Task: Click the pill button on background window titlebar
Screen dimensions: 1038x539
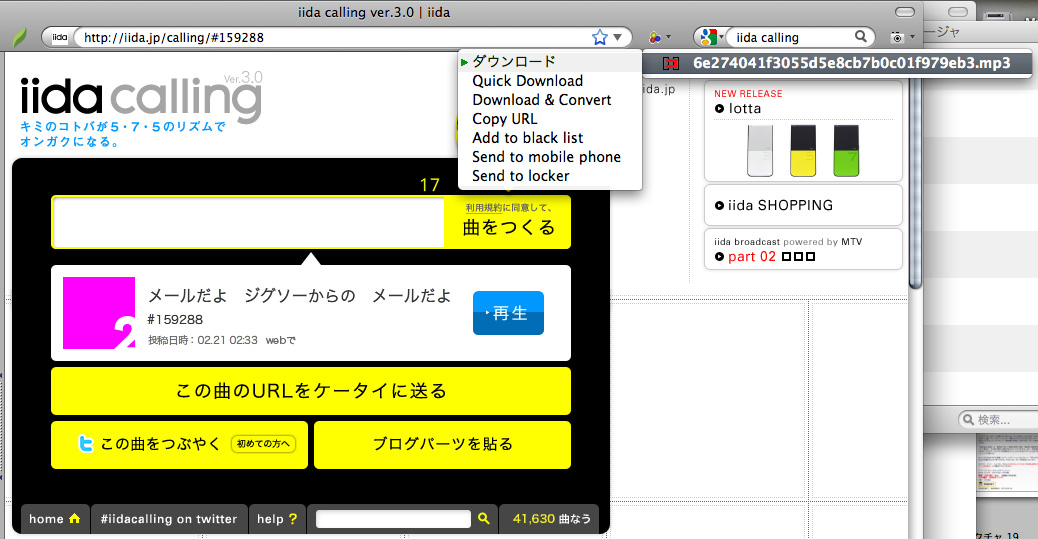Action: coord(957,12)
